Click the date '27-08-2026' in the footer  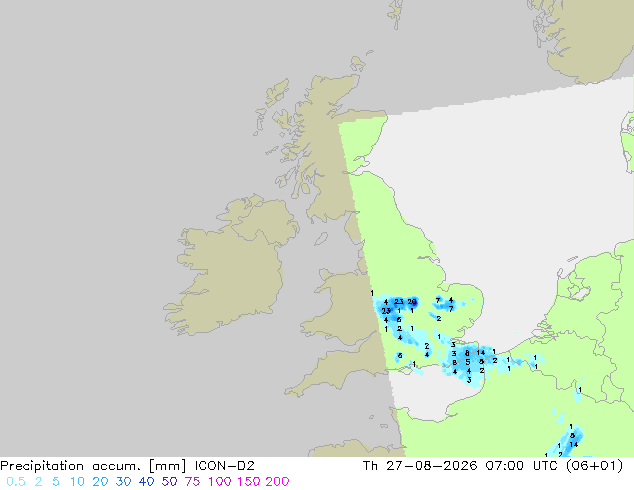click(x=431, y=466)
